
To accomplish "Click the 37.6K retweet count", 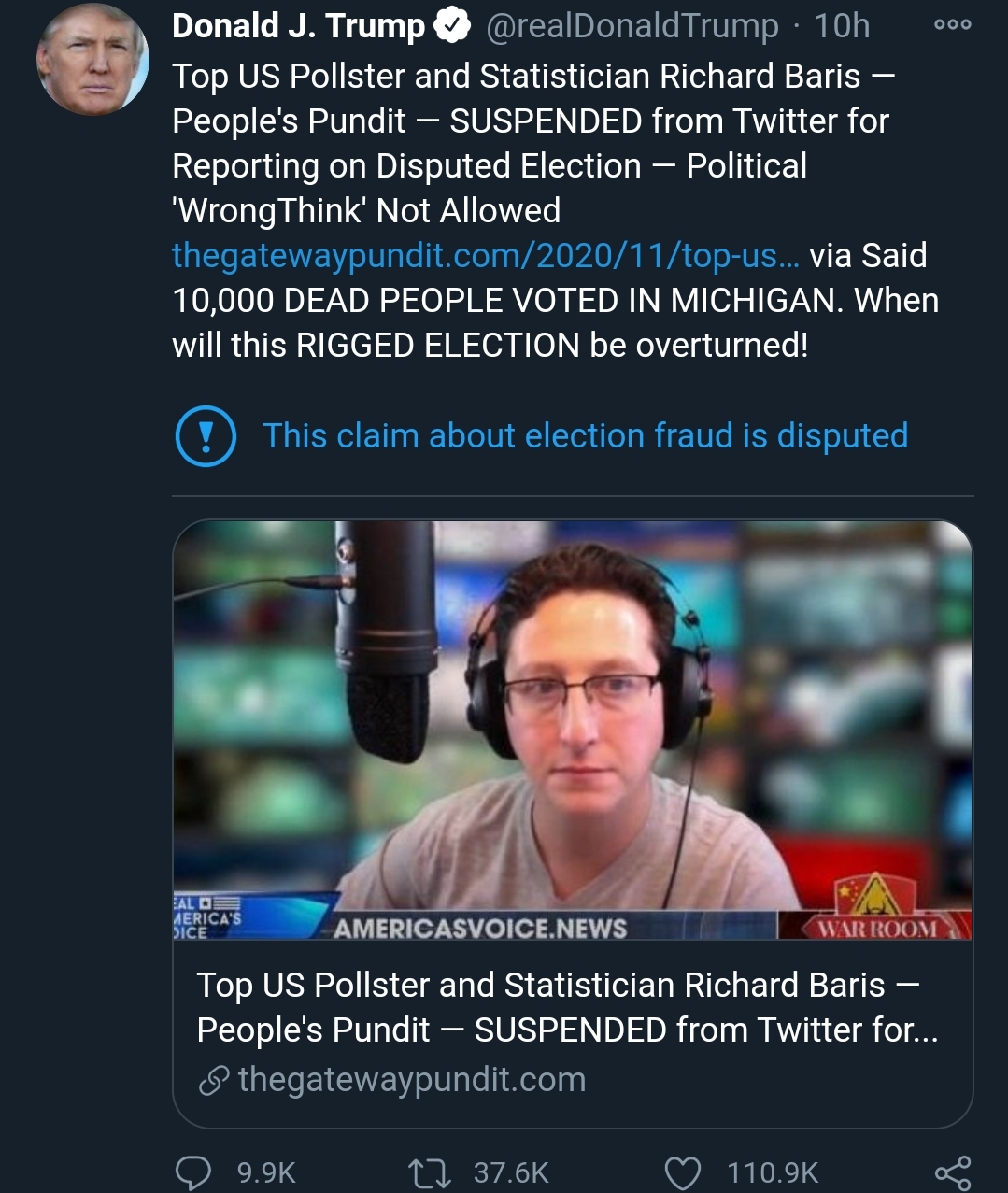I will click(x=511, y=1172).
